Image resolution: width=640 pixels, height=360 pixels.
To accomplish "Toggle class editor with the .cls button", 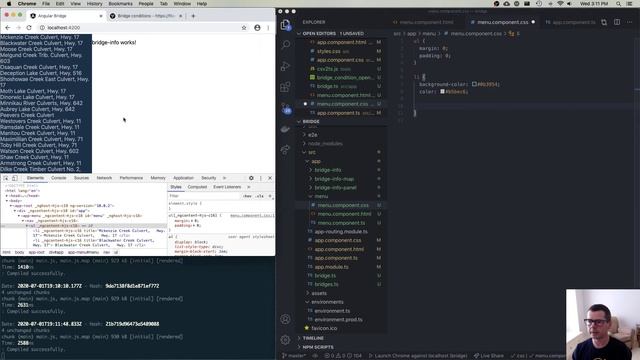I will click(260, 196).
